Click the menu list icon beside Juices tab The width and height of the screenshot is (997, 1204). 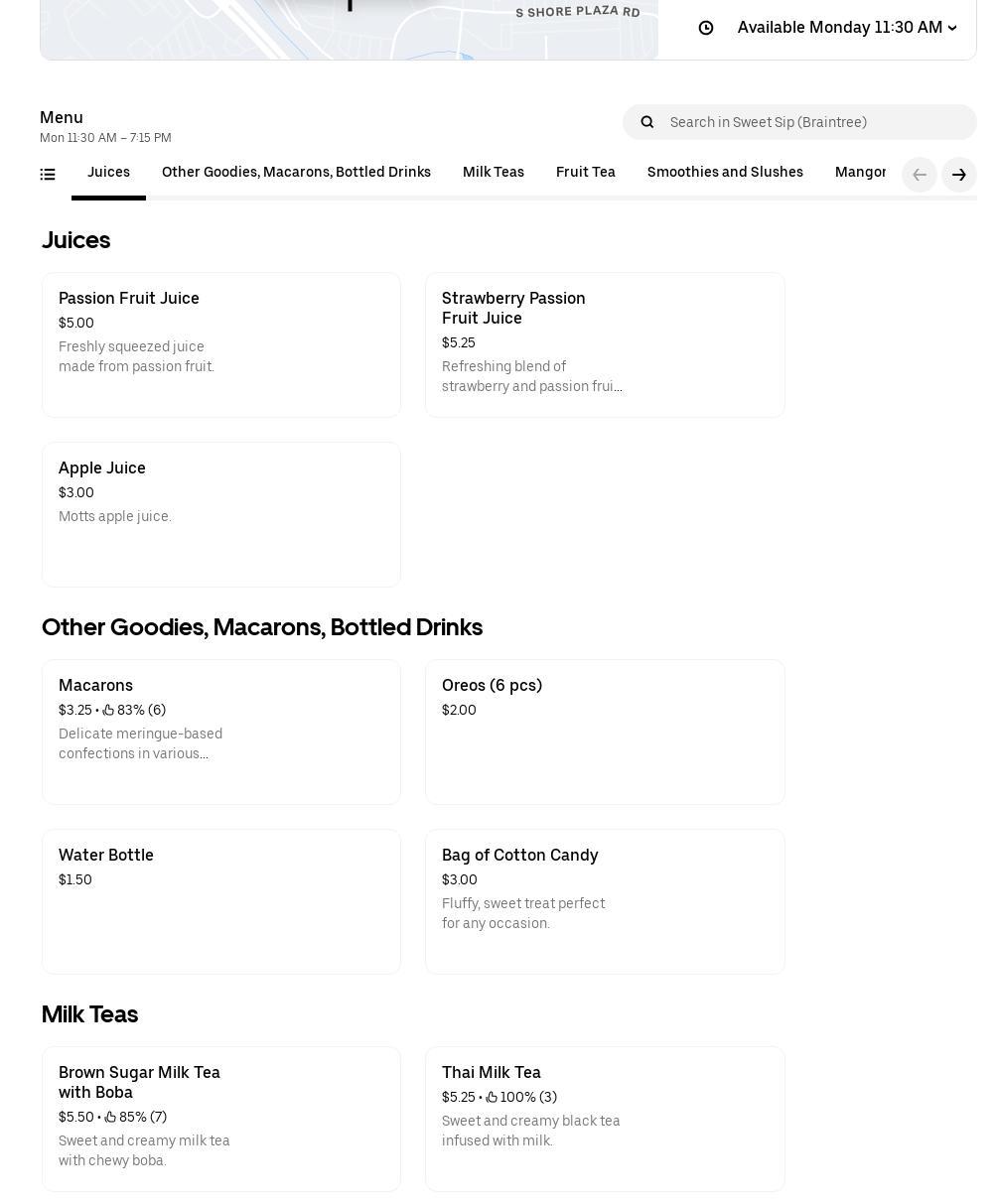pos(48,175)
